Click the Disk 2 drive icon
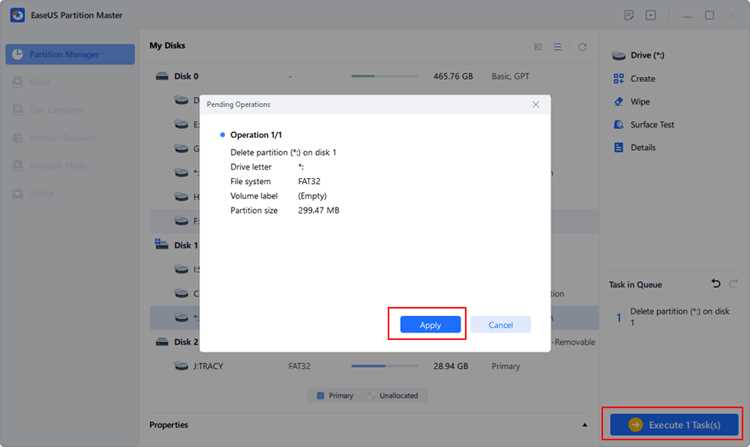Image resolution: width=750 pixels, height=447 pixels. [x=162, y=342]
